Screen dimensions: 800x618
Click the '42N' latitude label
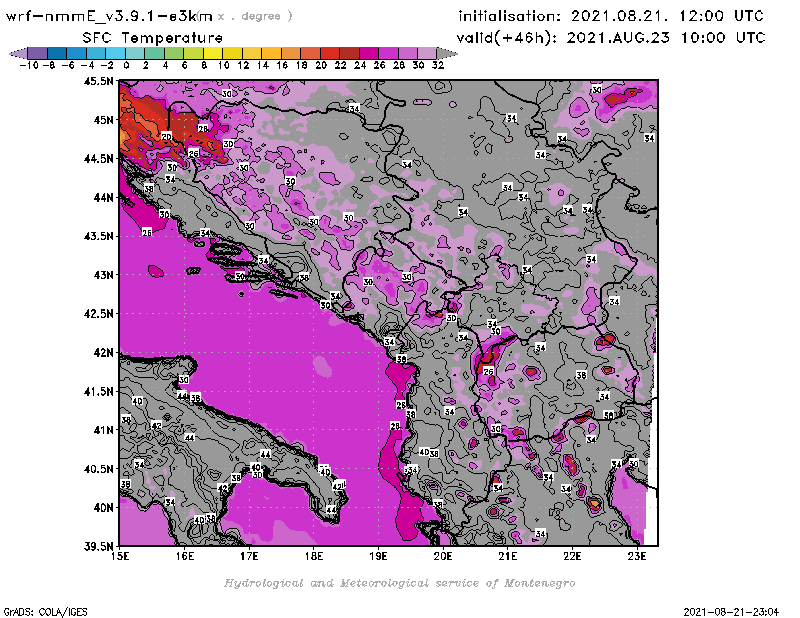104,353
